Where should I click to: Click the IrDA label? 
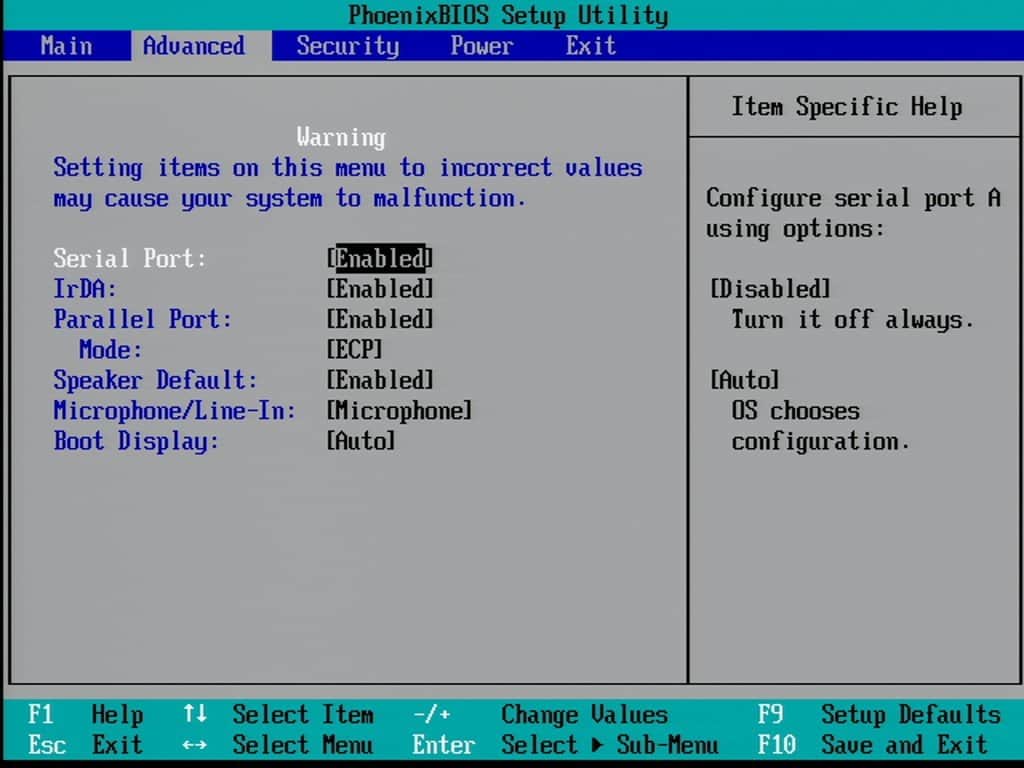click(85, 289)
